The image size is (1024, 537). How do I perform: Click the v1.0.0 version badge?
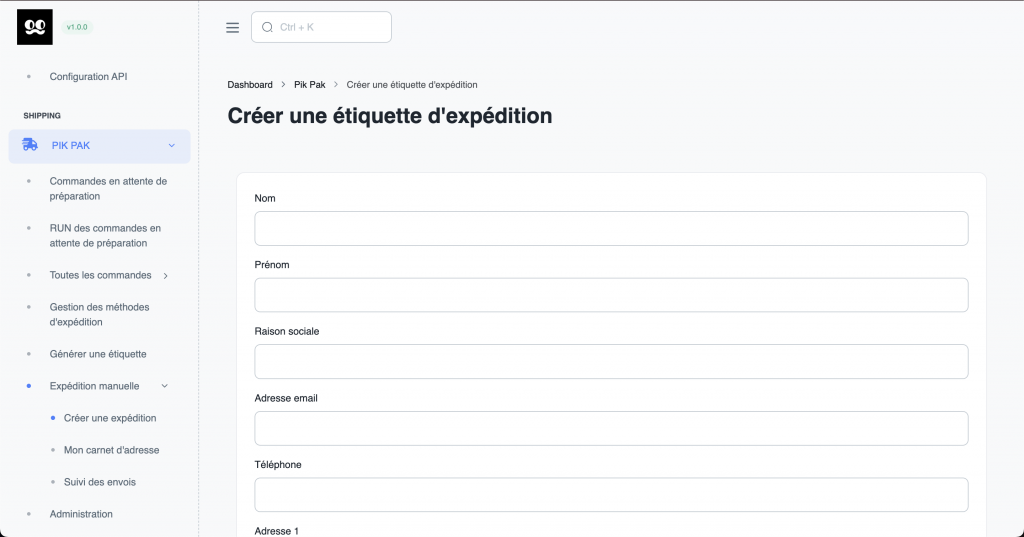77,27
